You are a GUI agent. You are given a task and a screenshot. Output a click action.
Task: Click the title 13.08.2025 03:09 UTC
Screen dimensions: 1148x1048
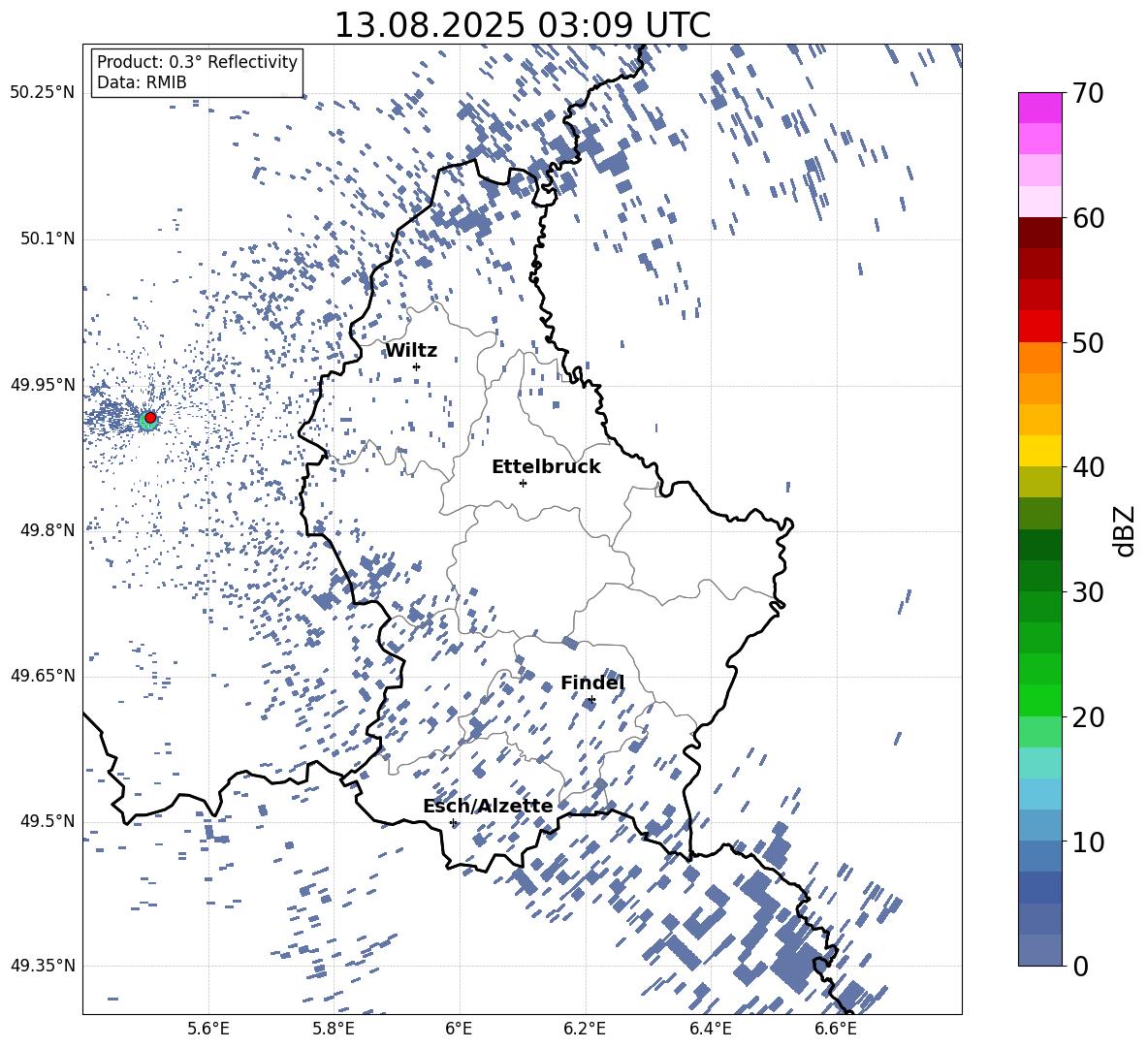coord(522,25)
